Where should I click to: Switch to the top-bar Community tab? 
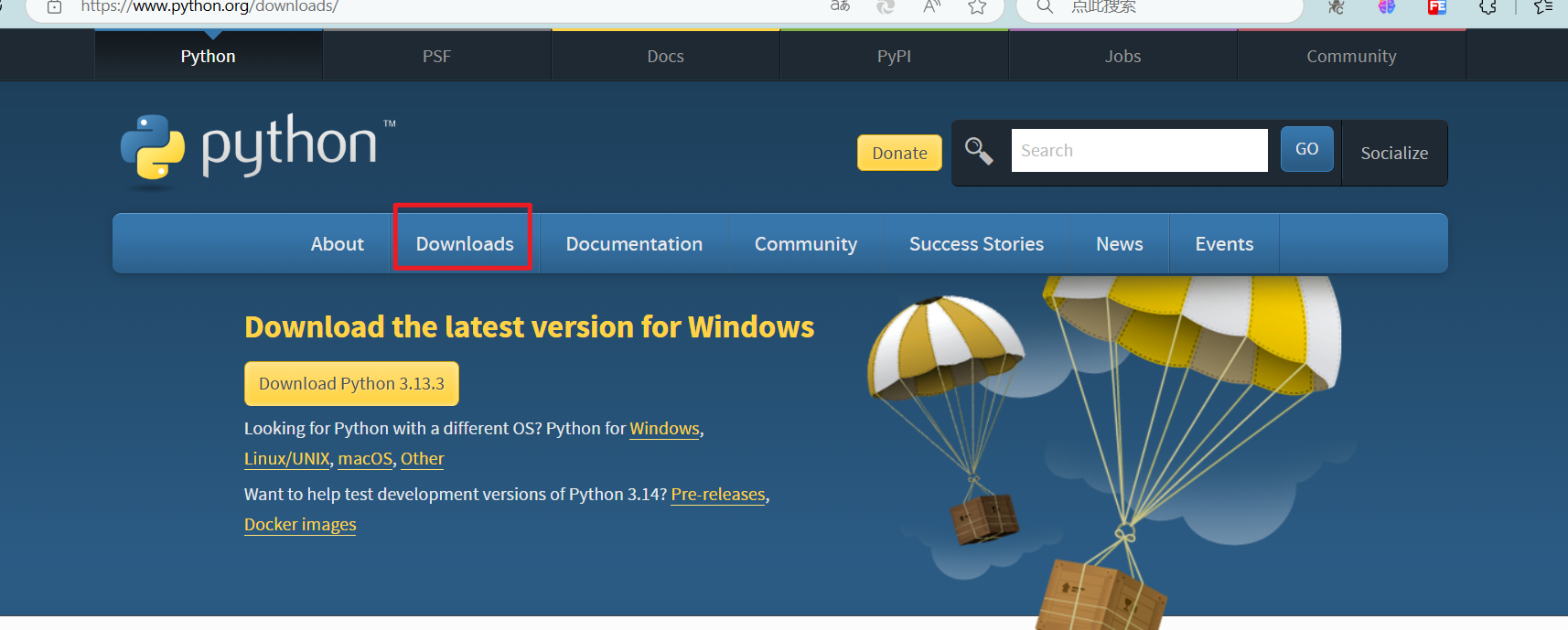tap(1351, 56)
